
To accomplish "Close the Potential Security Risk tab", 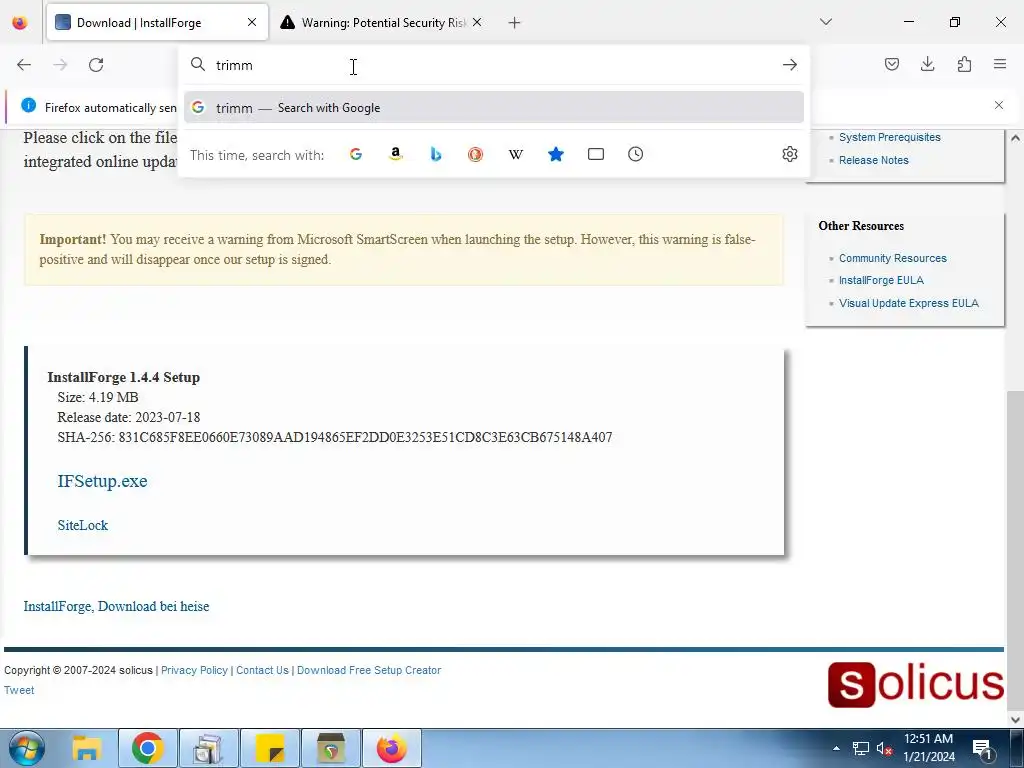I will pyautogui.click(x=477, y=22).
